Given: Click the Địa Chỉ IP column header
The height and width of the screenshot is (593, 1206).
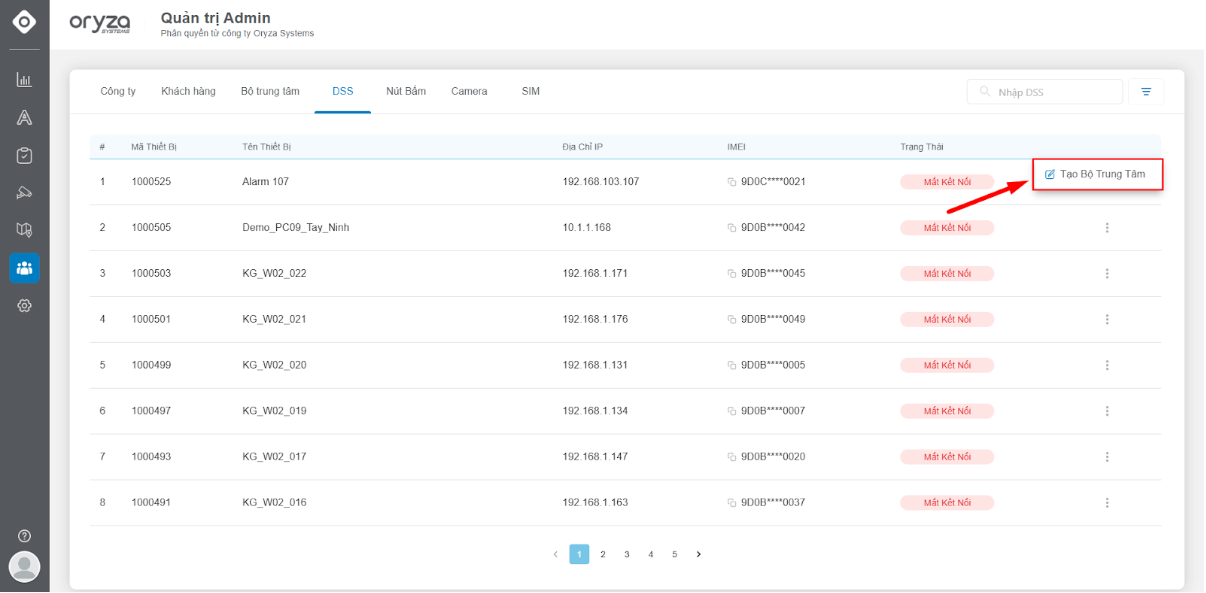Looking at the screenshot, I should (x=582, y=147).
